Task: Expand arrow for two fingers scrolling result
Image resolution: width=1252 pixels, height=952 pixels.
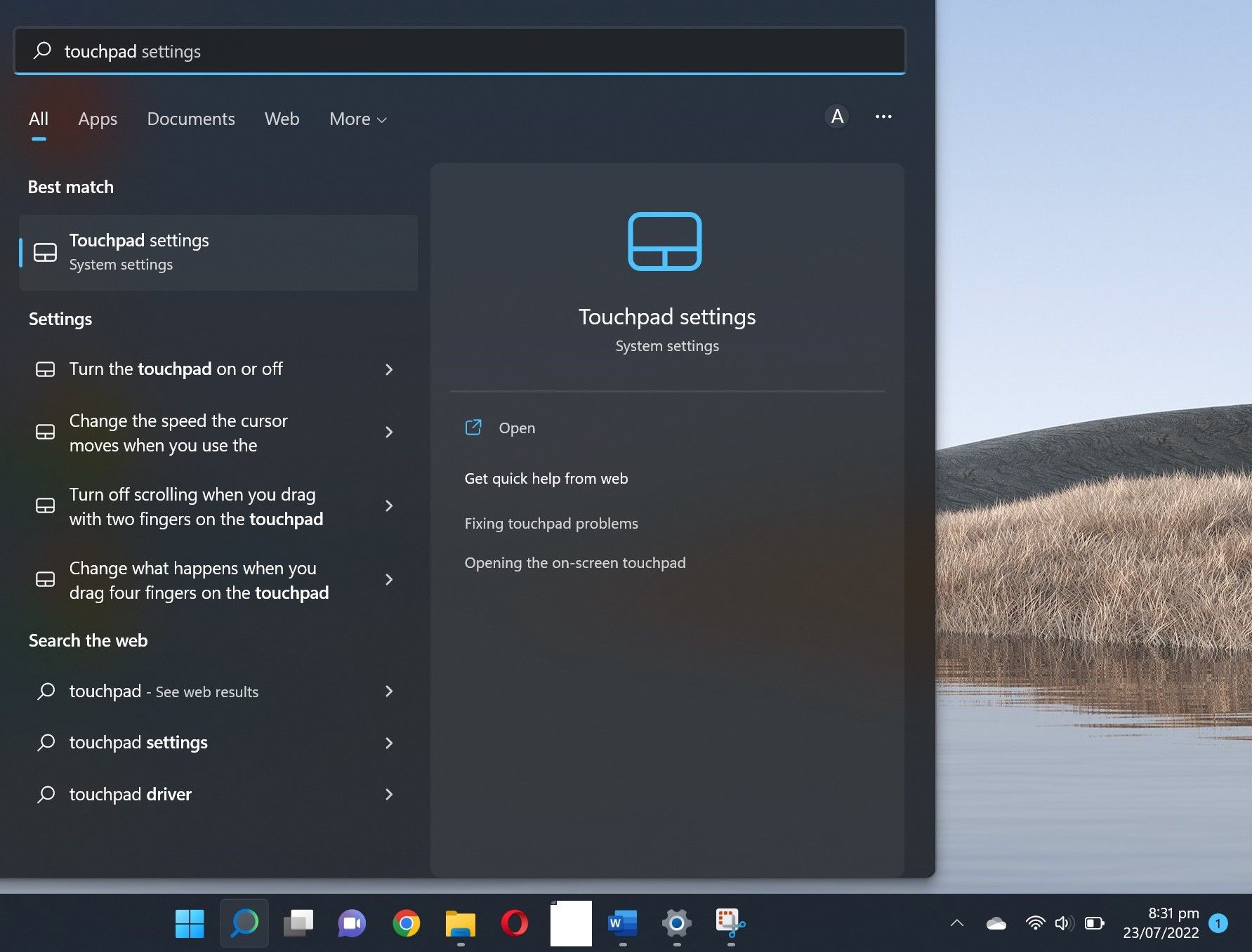Action: (389, 505)
